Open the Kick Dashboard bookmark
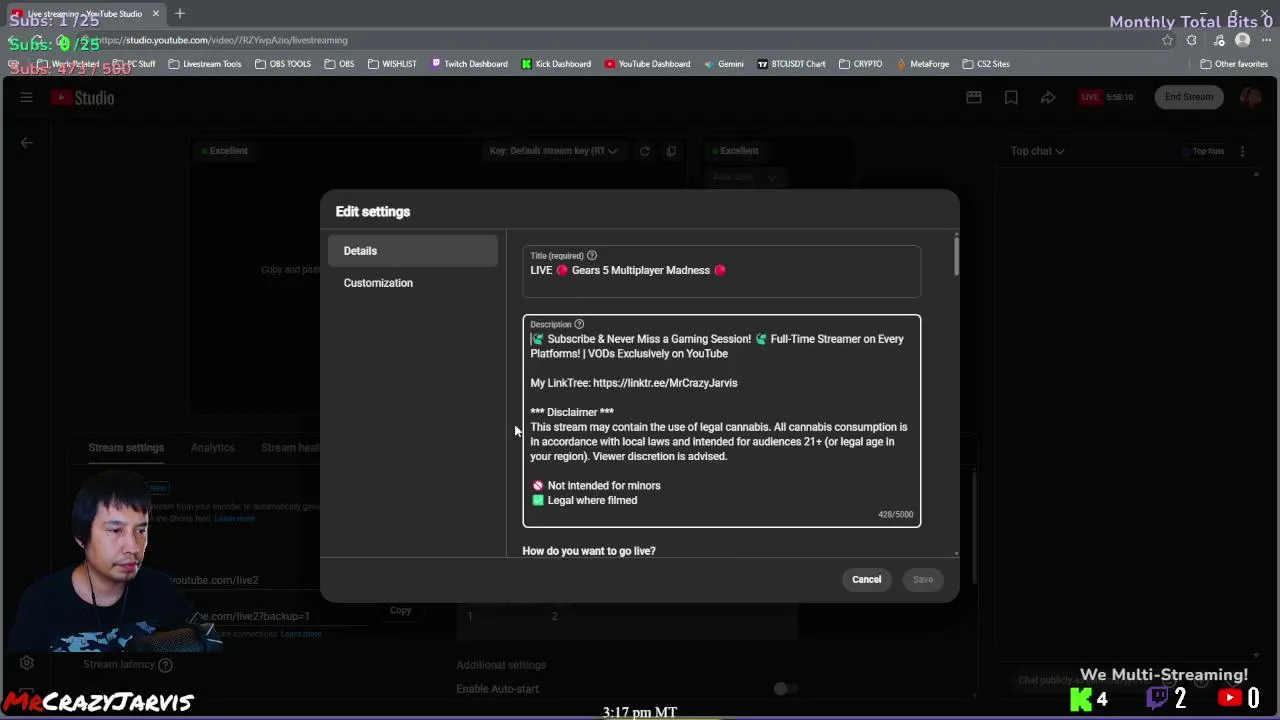 pos(556,64)
